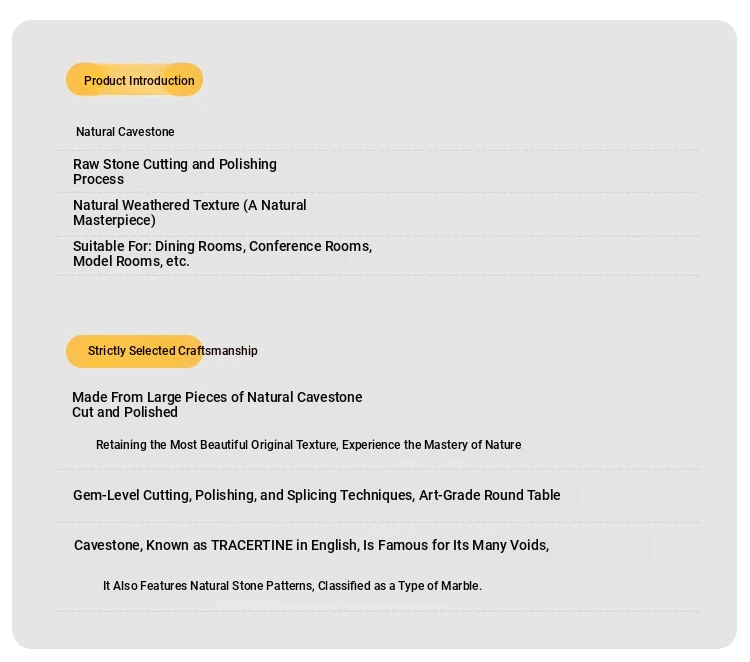
Task: Click Retaining the Most Beautiful Original Texture line
Action: (308, 445)
